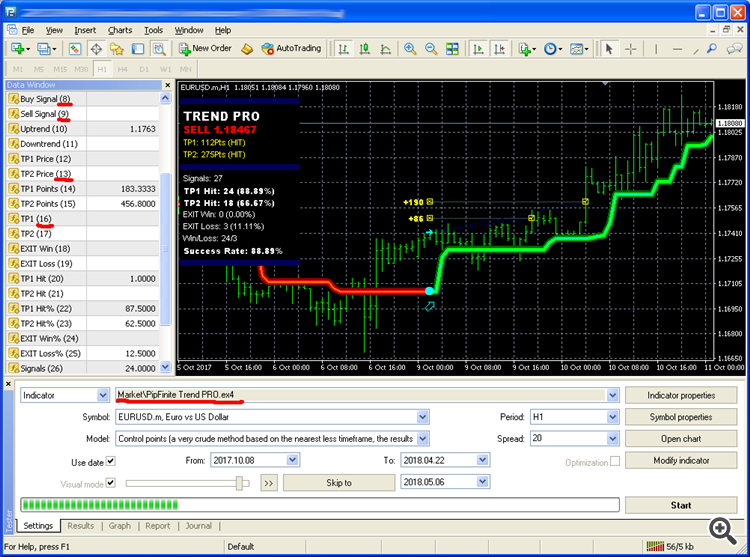Toggle the Strategy Tester icon
The image size is (750, 557).
[x=159, y=49]
